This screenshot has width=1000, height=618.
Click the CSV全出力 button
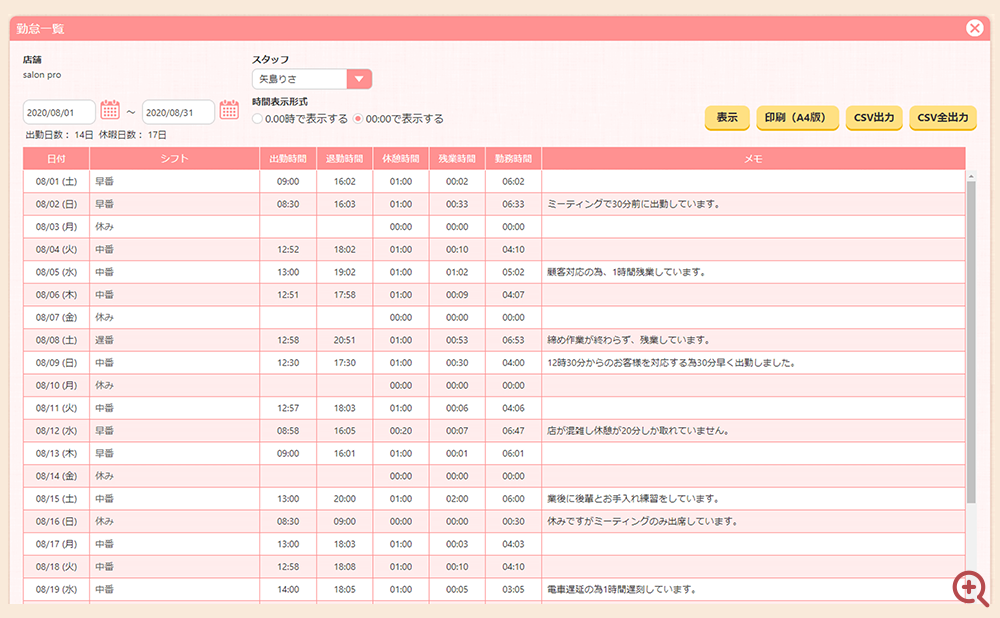tap(943, 117)
